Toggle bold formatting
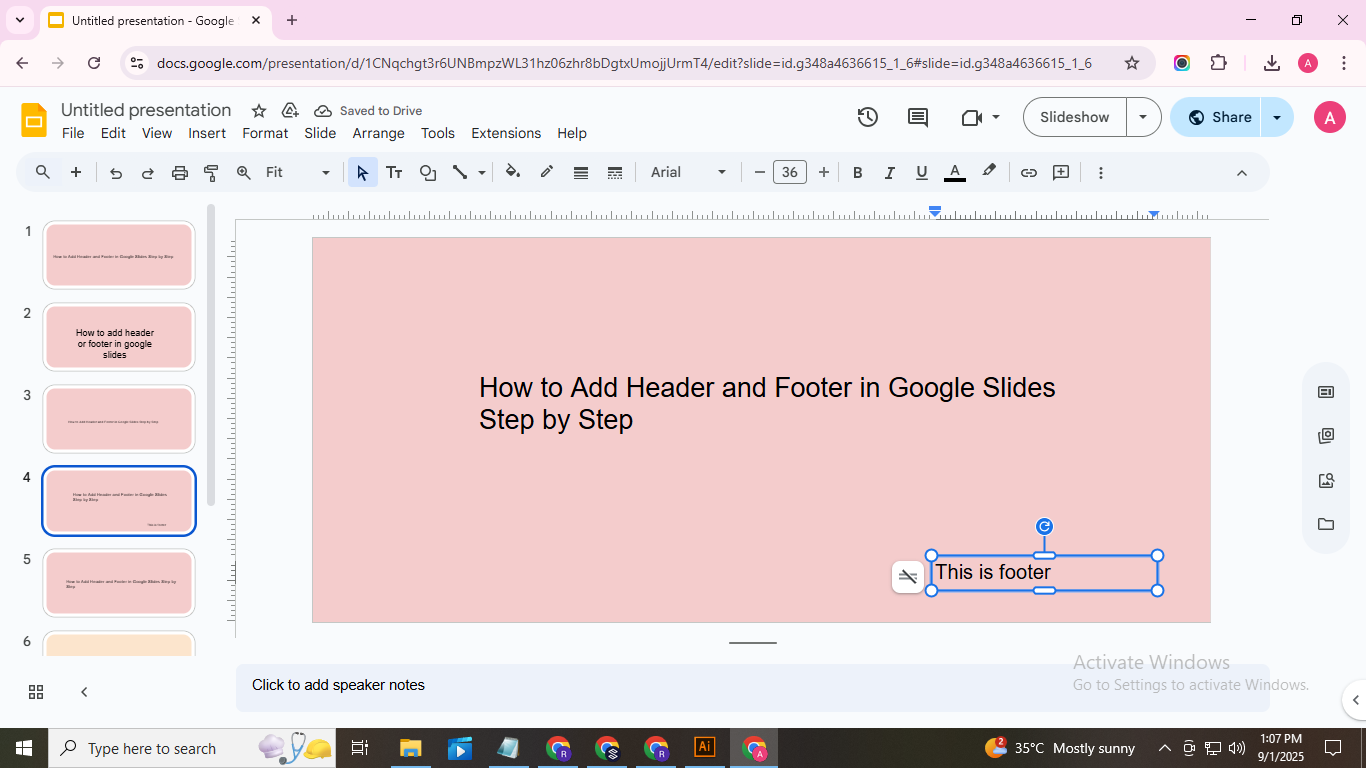The image size is (1366, 768). click(857, 173)
